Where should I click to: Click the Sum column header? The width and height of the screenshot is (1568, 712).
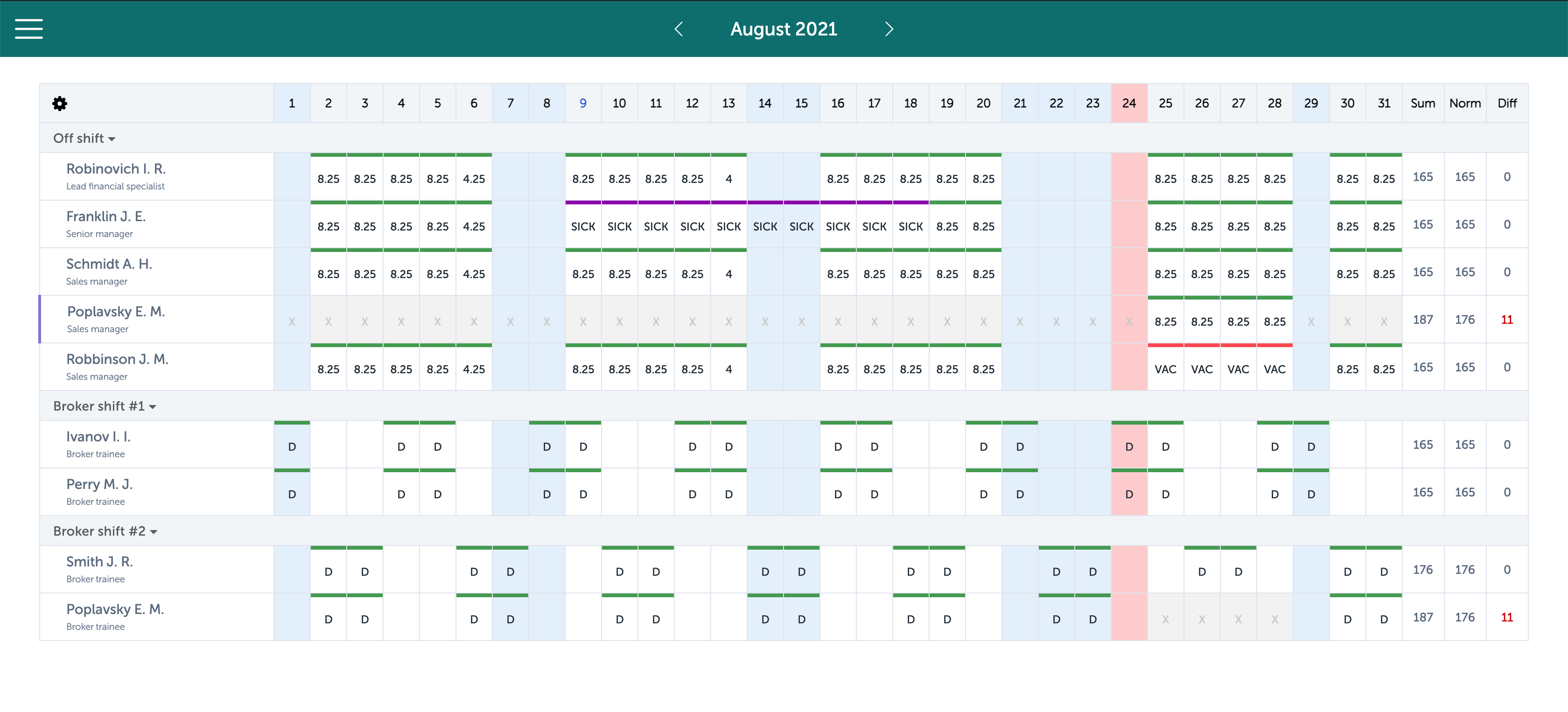tap(1422, 104)
